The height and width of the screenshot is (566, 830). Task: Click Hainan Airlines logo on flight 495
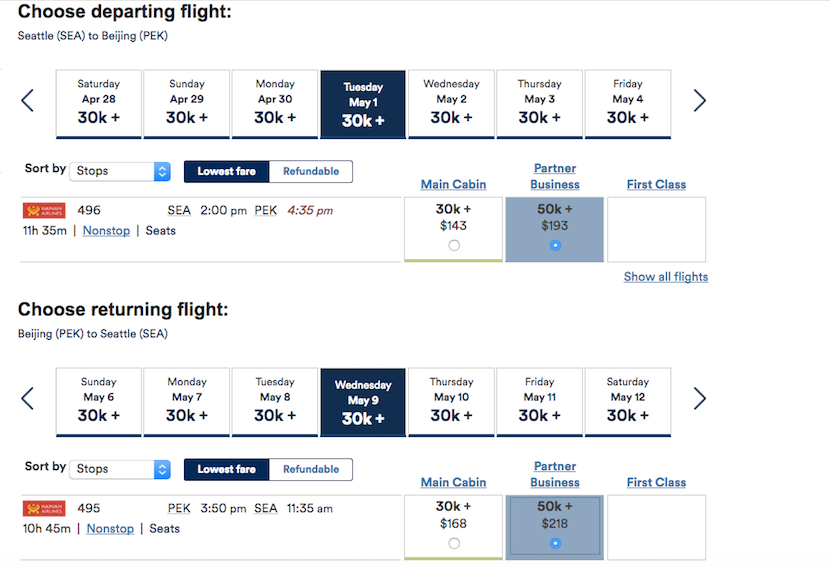(x=44, y=509)
